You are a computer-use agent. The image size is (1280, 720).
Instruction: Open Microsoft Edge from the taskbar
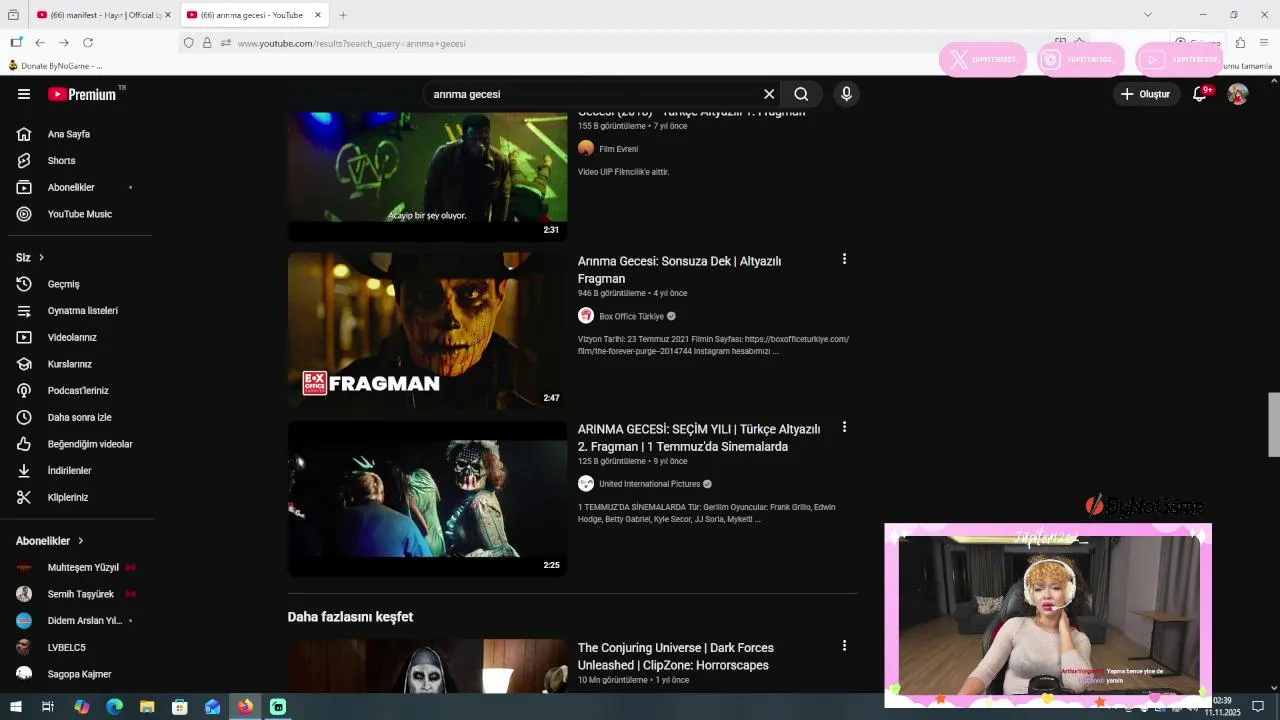(x=114, y=707)
